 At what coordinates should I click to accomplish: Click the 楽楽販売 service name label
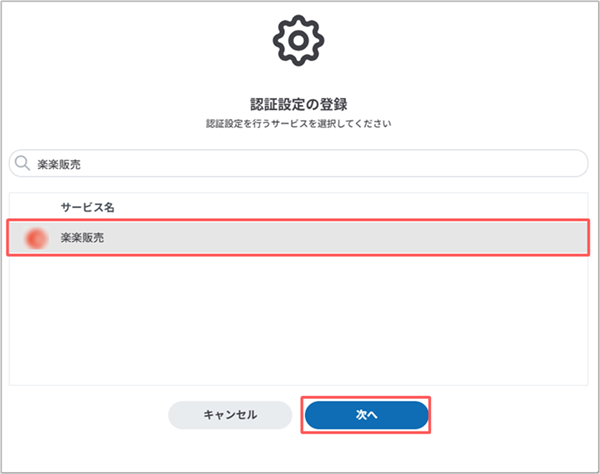coord(82,239)
